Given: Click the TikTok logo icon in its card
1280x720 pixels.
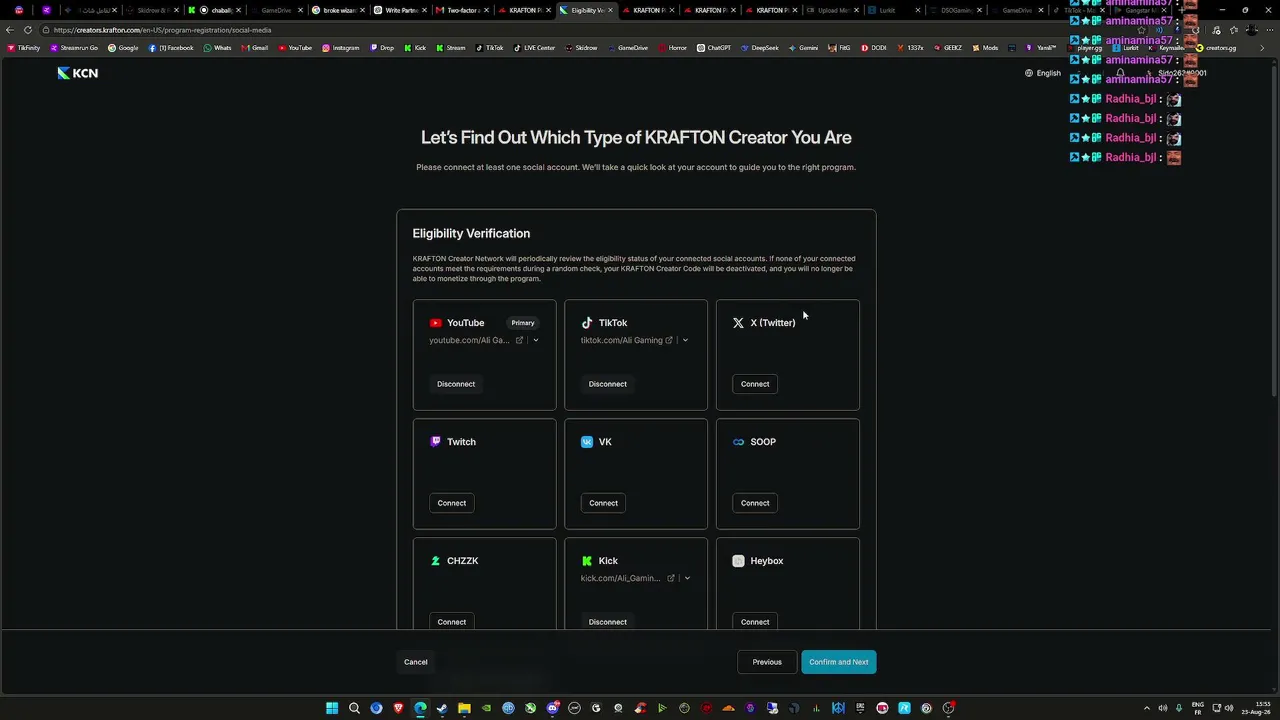Looking at the screenshot, I should click(x=587, y=323).
